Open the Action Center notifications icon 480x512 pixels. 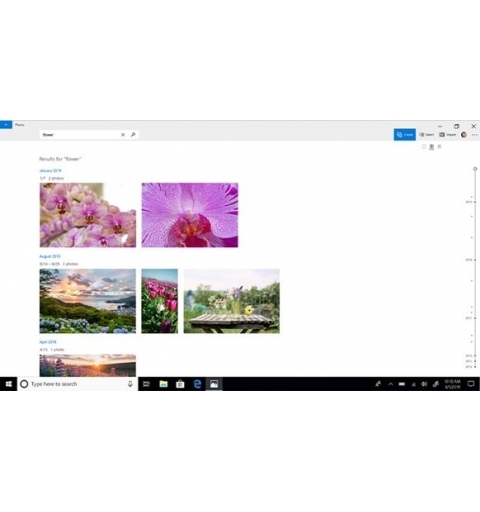click(471, 384)
